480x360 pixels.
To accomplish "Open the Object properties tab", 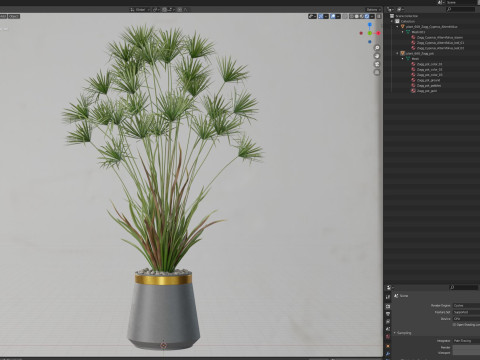I will [388, 346].
